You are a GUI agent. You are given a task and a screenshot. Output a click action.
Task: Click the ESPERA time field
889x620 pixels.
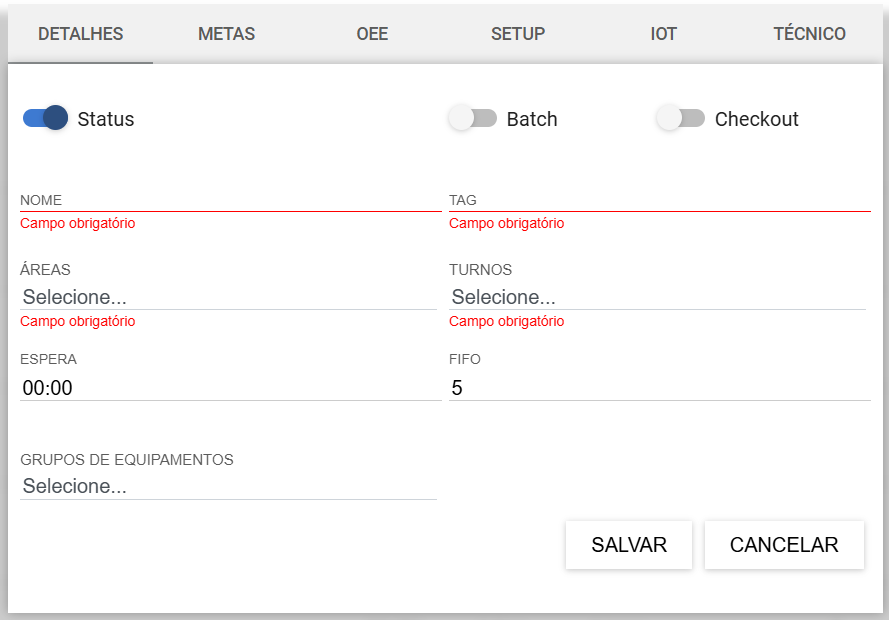pyautogui.click(x=231, y=388)
